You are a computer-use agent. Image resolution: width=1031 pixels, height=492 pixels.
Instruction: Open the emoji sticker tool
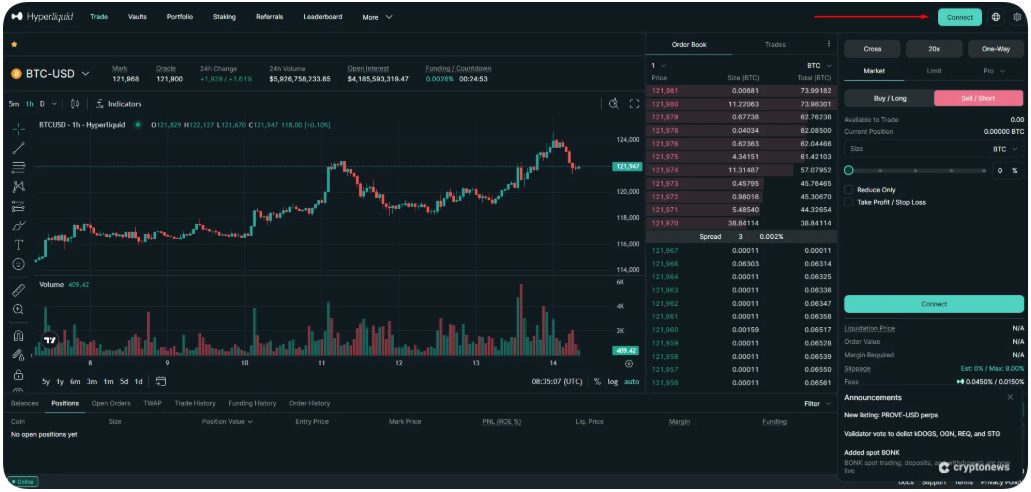click(x=18, y=264)
